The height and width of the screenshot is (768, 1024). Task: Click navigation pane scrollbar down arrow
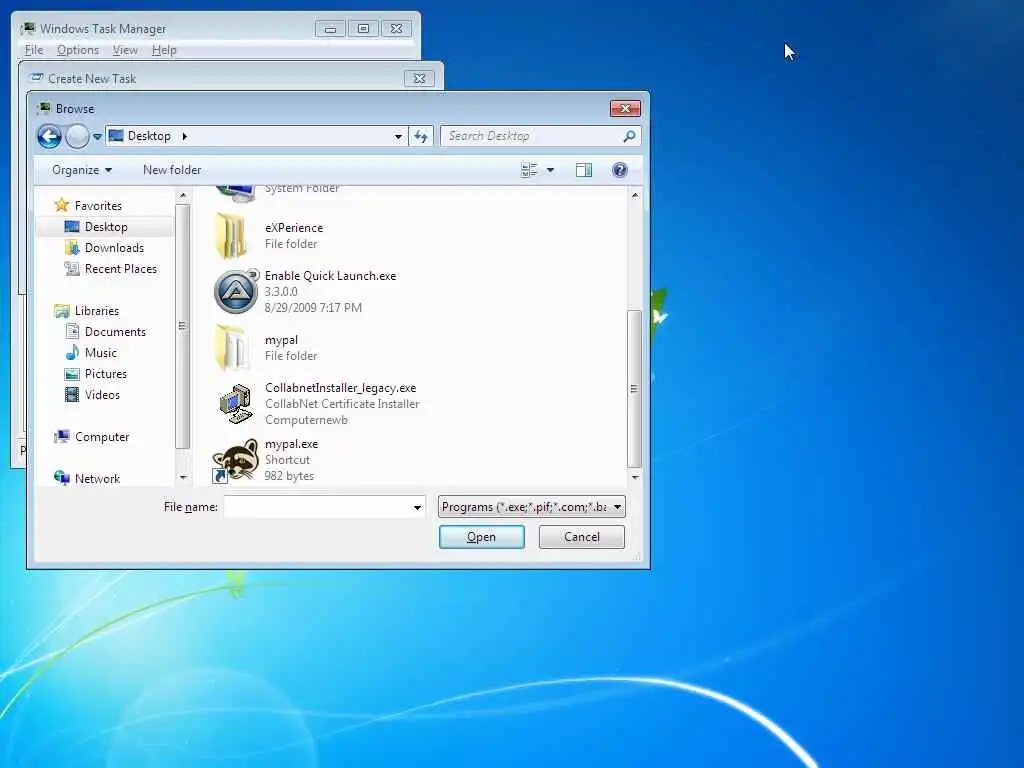tap(183, 477)
